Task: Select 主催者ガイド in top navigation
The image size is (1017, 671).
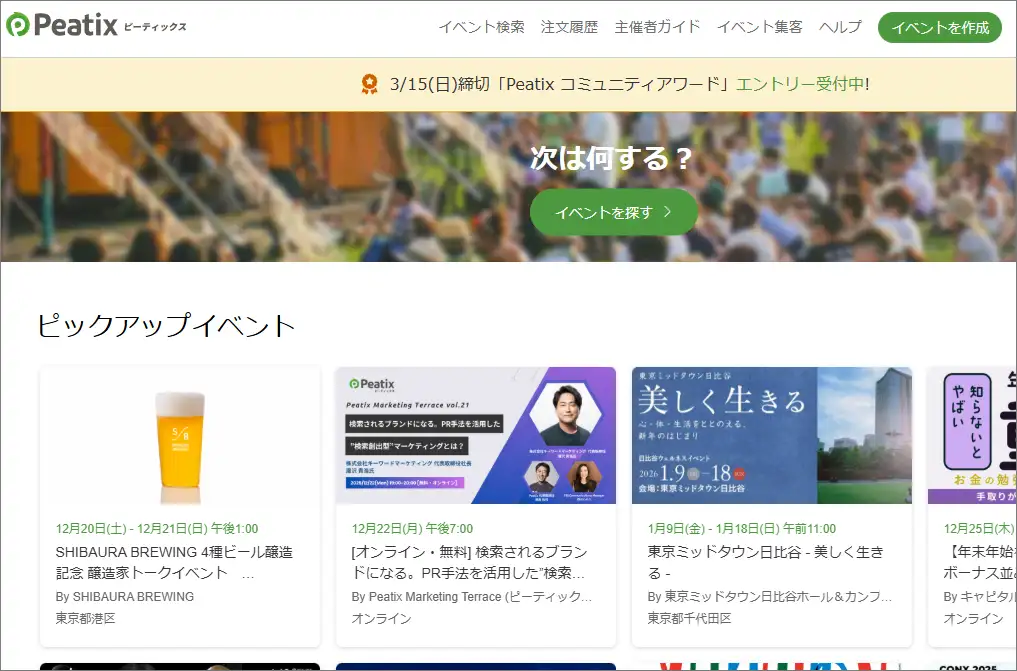Action: click(657, 27)
